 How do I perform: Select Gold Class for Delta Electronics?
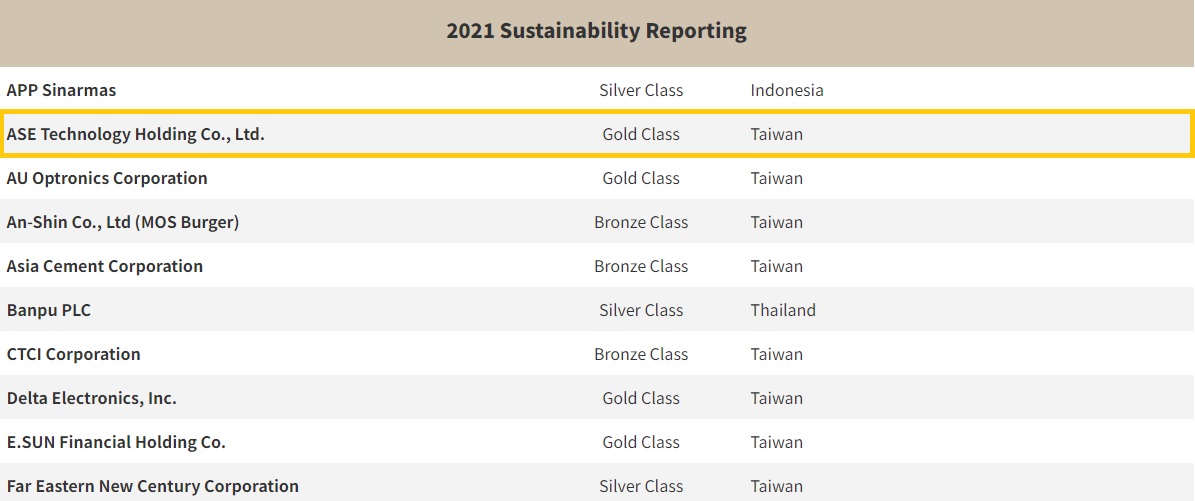tap(641, 398)
